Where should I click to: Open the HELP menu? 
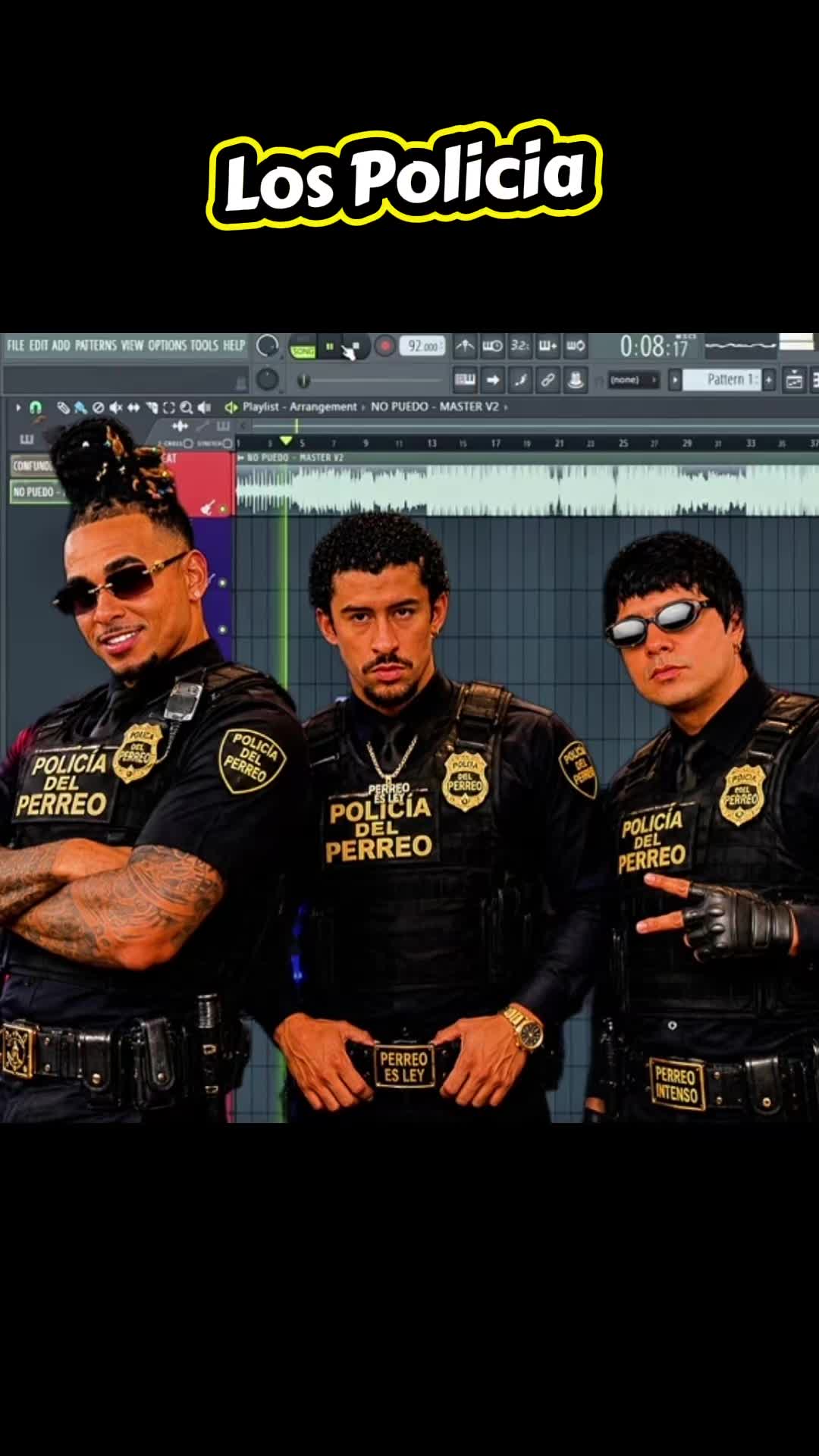click(234, 345)
